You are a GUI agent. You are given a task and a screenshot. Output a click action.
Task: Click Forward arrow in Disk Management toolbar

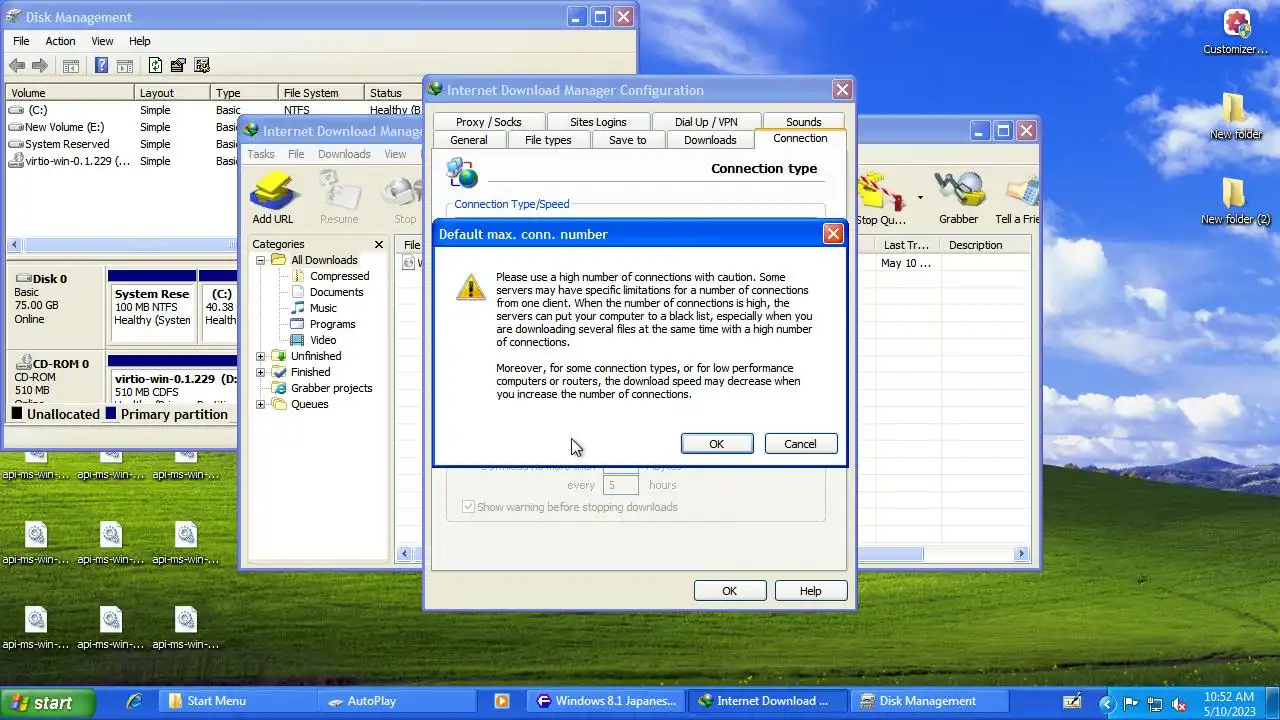click(40, 66)
